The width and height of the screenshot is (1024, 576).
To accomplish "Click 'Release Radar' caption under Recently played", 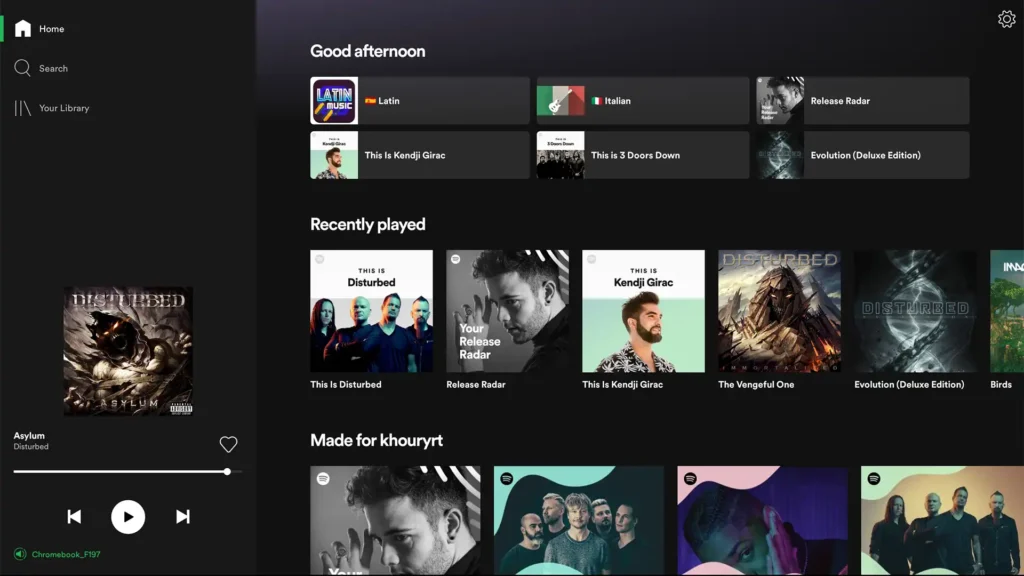I will pyautogui.click(x=475, y=385).
